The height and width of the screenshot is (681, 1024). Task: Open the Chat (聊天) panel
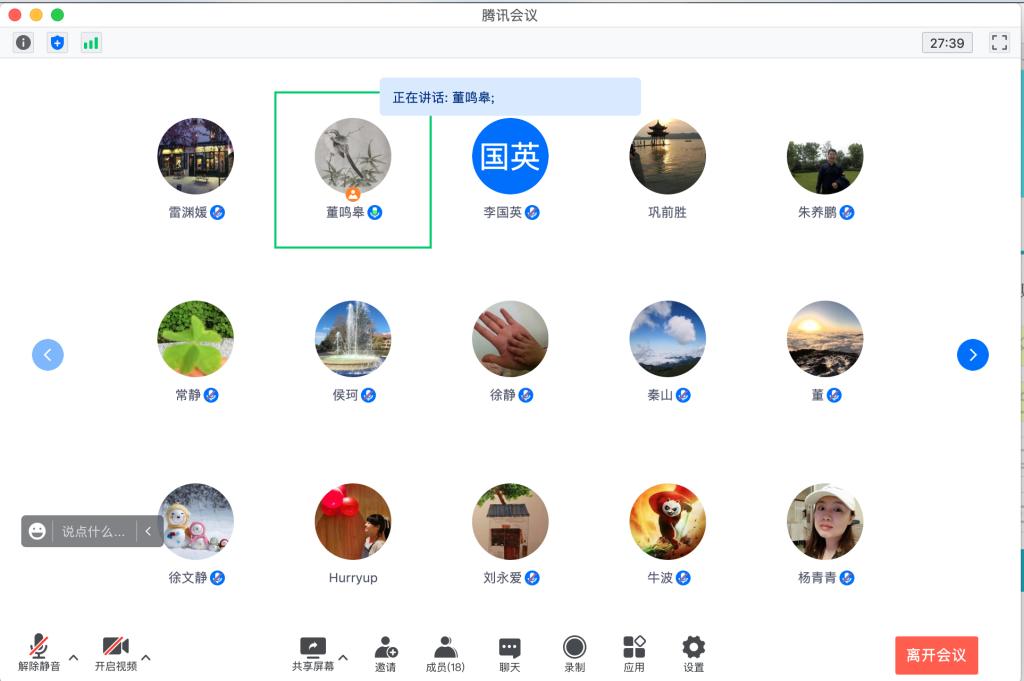[x=510, y=653]
